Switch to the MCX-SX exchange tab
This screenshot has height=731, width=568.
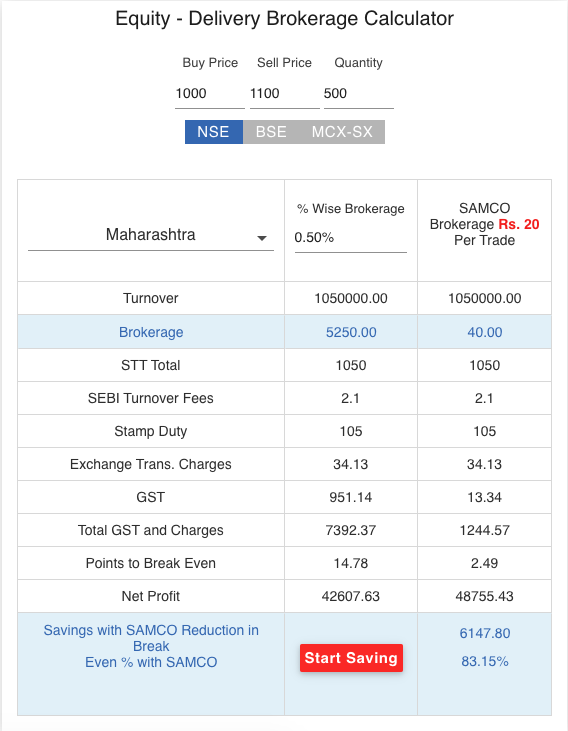pos(342,132)
